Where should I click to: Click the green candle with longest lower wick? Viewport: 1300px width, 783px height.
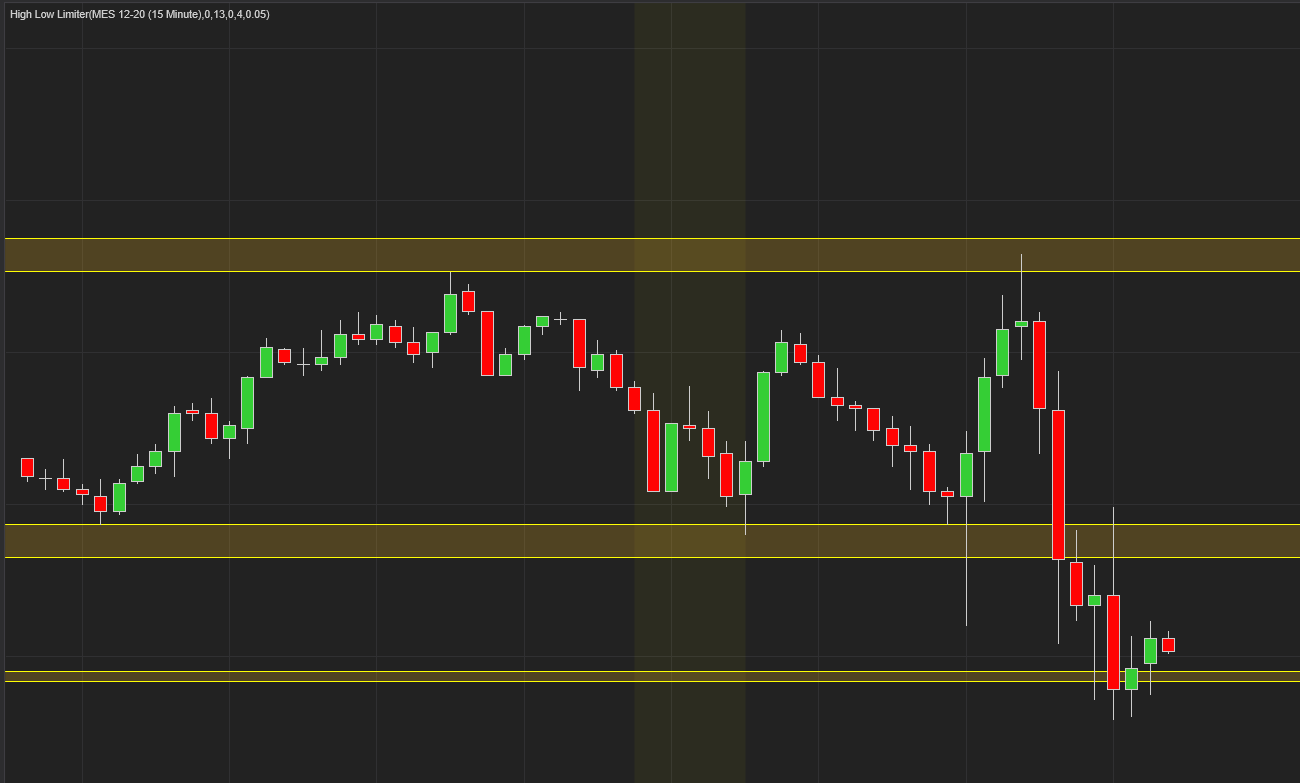(966, 474)
